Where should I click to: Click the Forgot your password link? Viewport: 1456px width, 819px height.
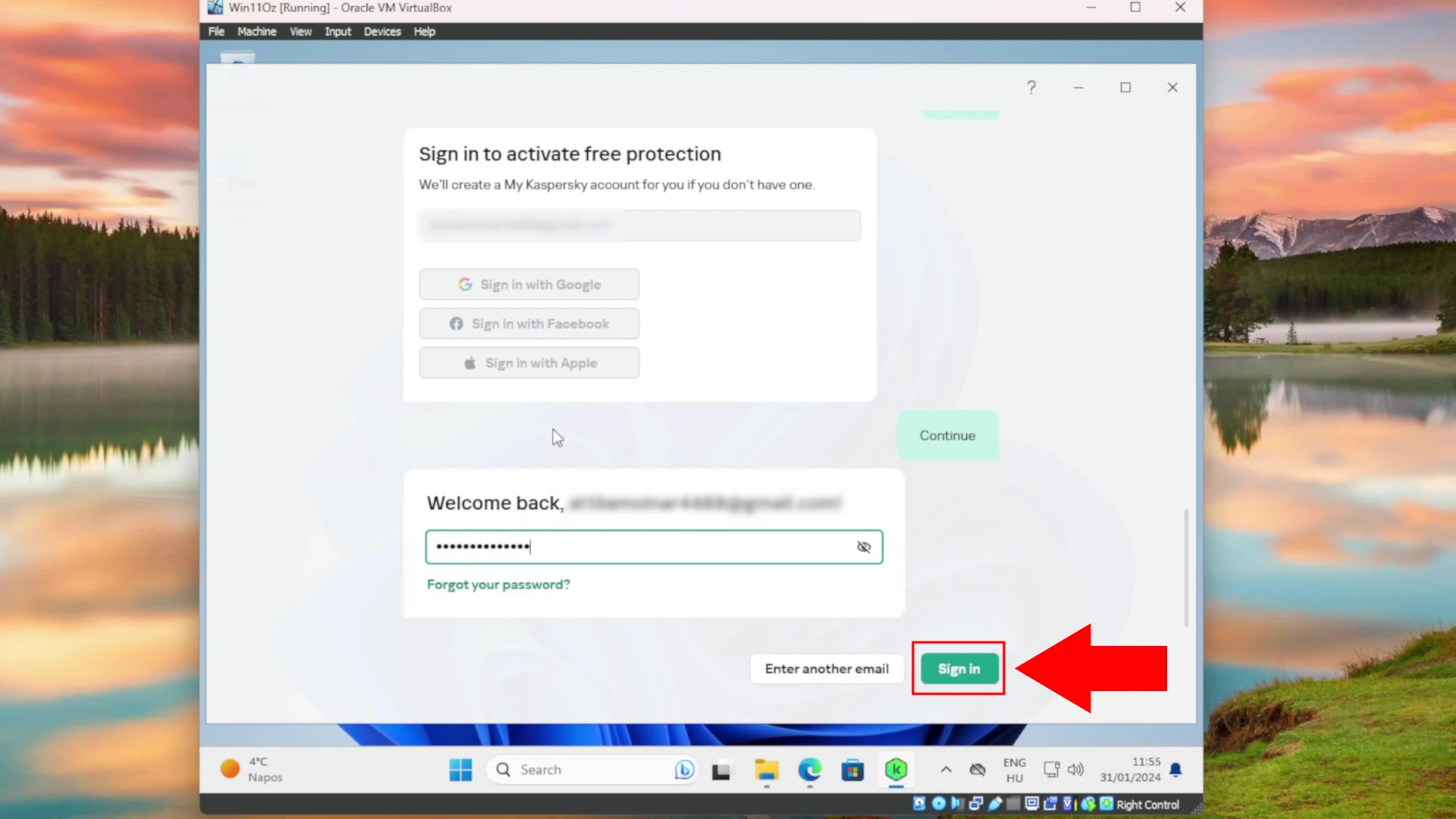497,584
